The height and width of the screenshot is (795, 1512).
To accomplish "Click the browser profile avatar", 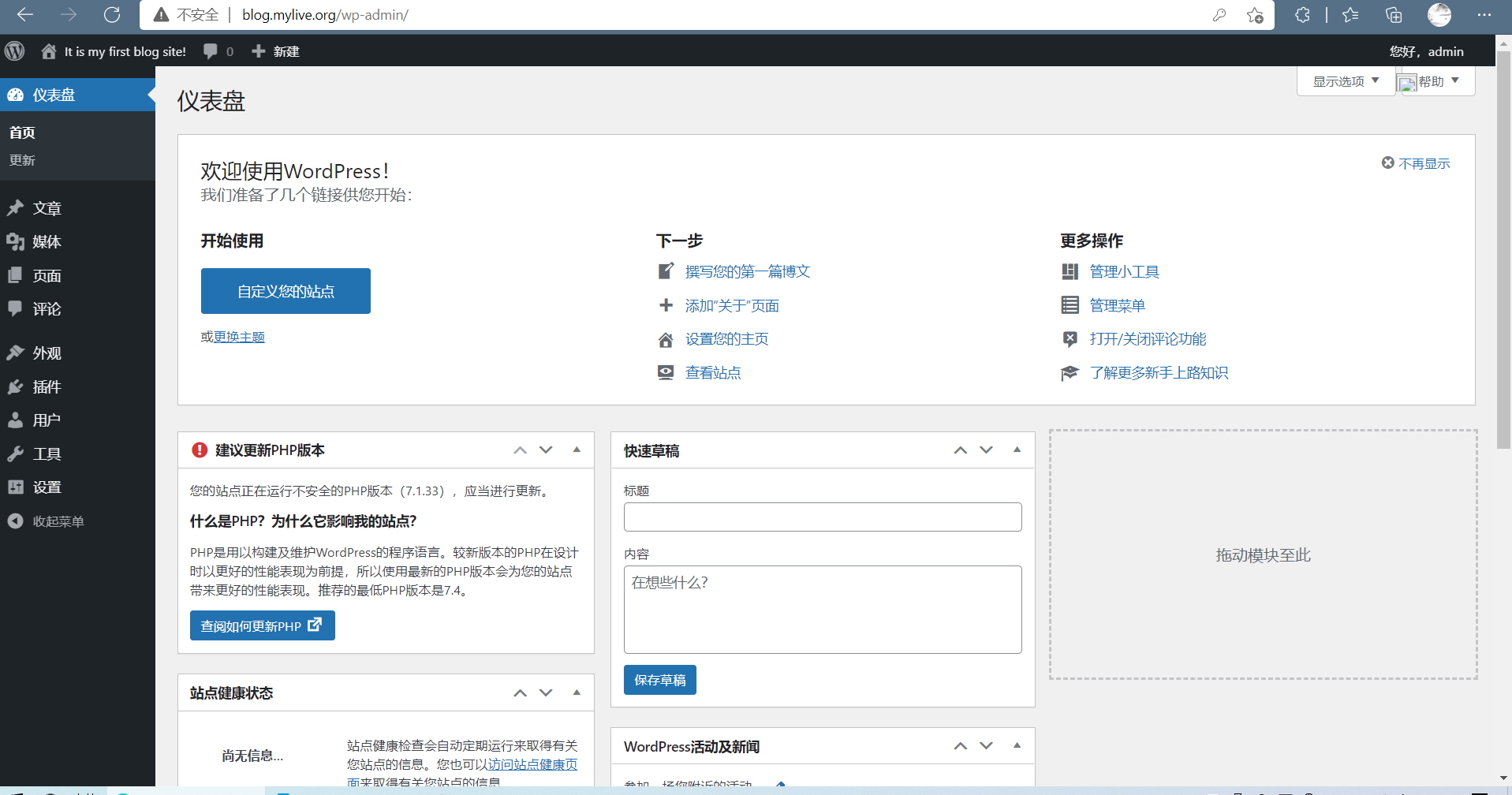I will [1439, 14].
